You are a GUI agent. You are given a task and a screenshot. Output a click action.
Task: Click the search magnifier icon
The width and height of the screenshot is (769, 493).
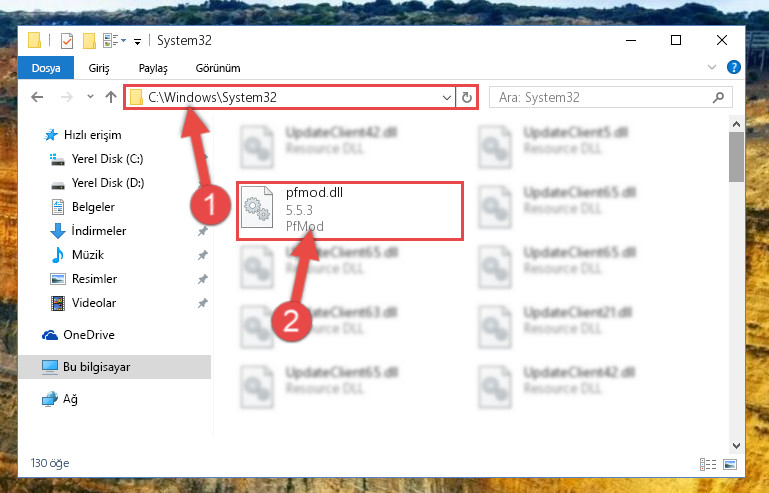[718, 97]
